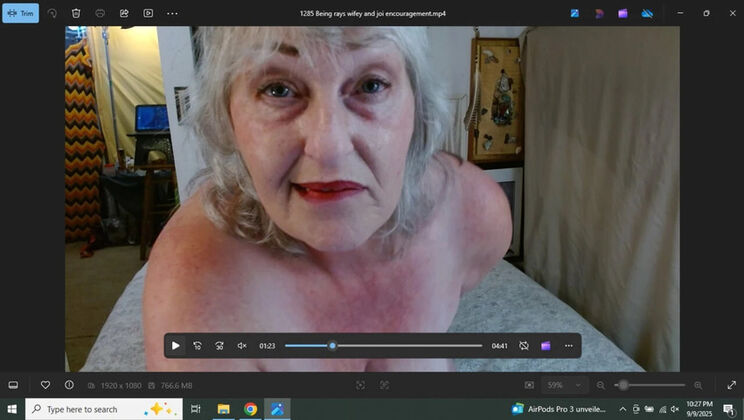
Task: Open File Explorer from taskbar
Action: point(223,409)
